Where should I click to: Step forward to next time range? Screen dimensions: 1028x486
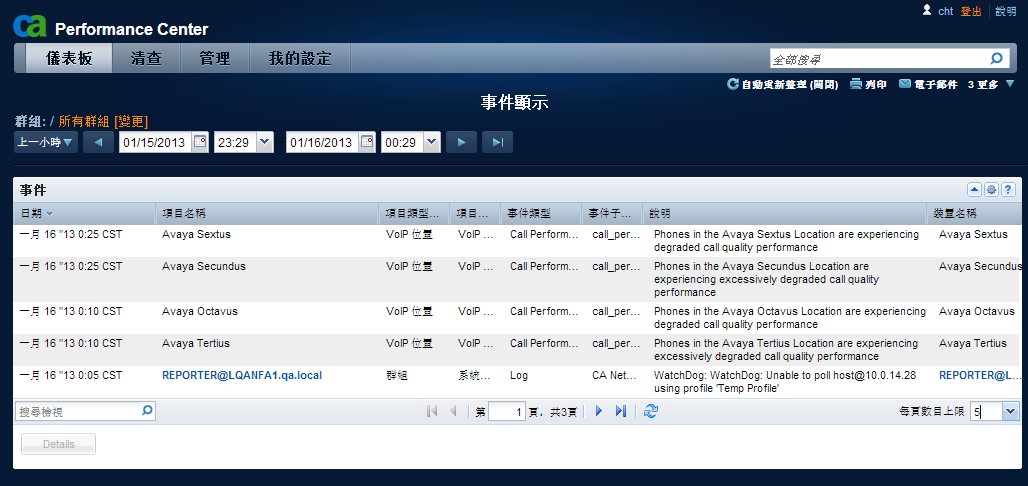tap(462, 142)
